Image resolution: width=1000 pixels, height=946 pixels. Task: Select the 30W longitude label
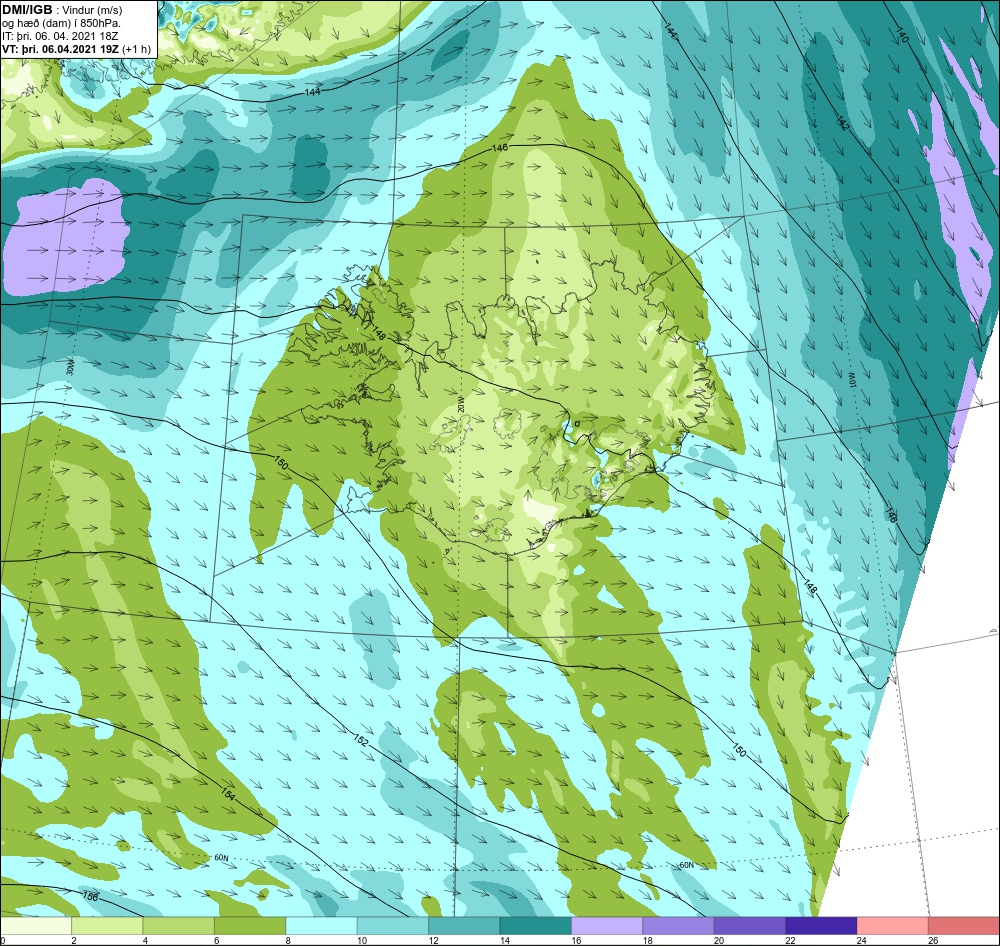tap(70, 366)
